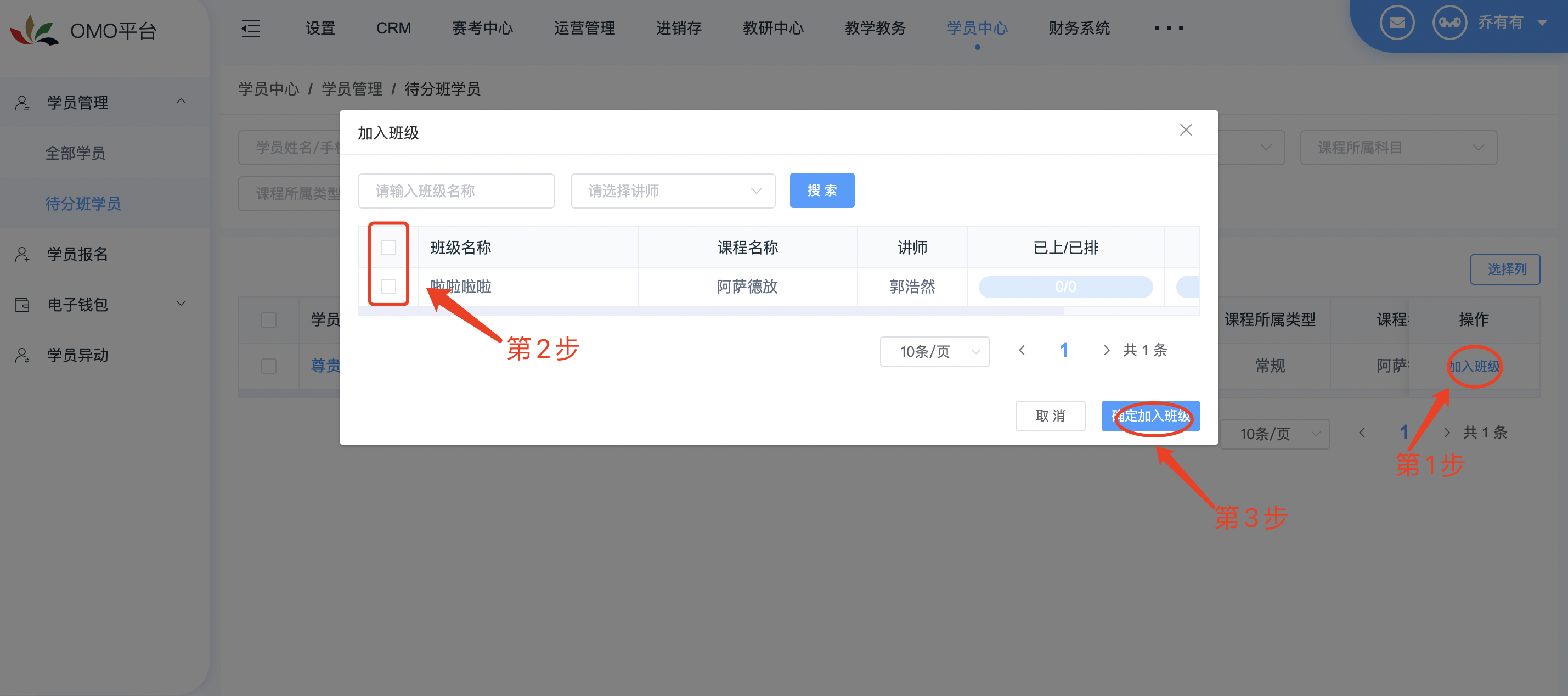1568x696 pixels.
Task: Open the partially hidden dropdown left of 课程所属科目
Action: 1251,147
